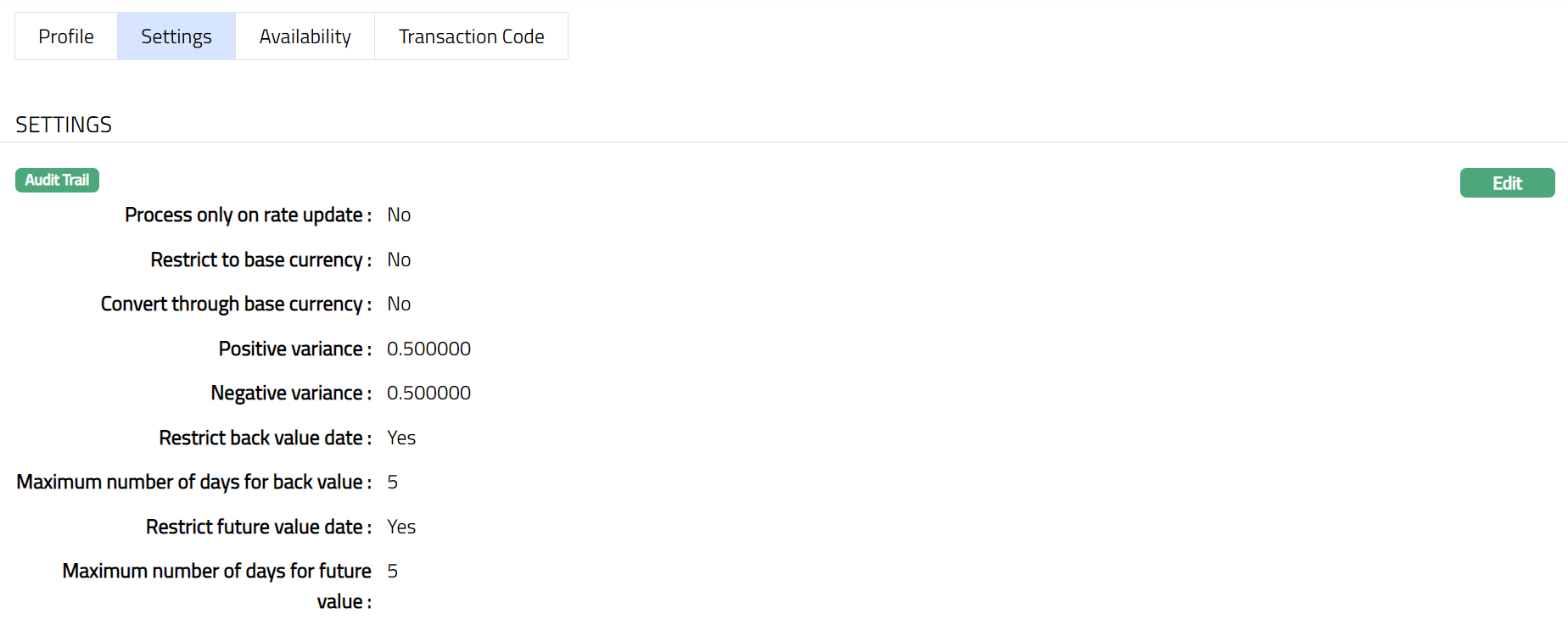
Task: Click the Negative variance label
Action: coord(291,393)
